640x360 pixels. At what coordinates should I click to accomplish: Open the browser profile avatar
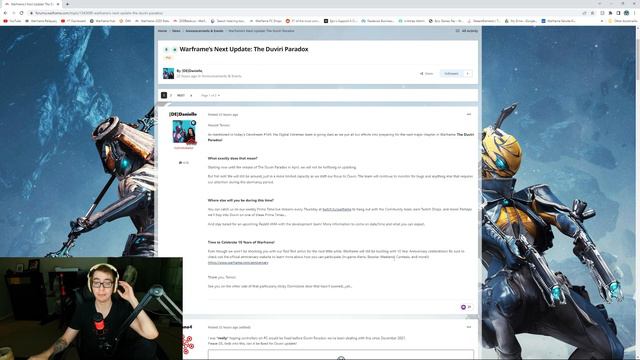click(627, 13)
